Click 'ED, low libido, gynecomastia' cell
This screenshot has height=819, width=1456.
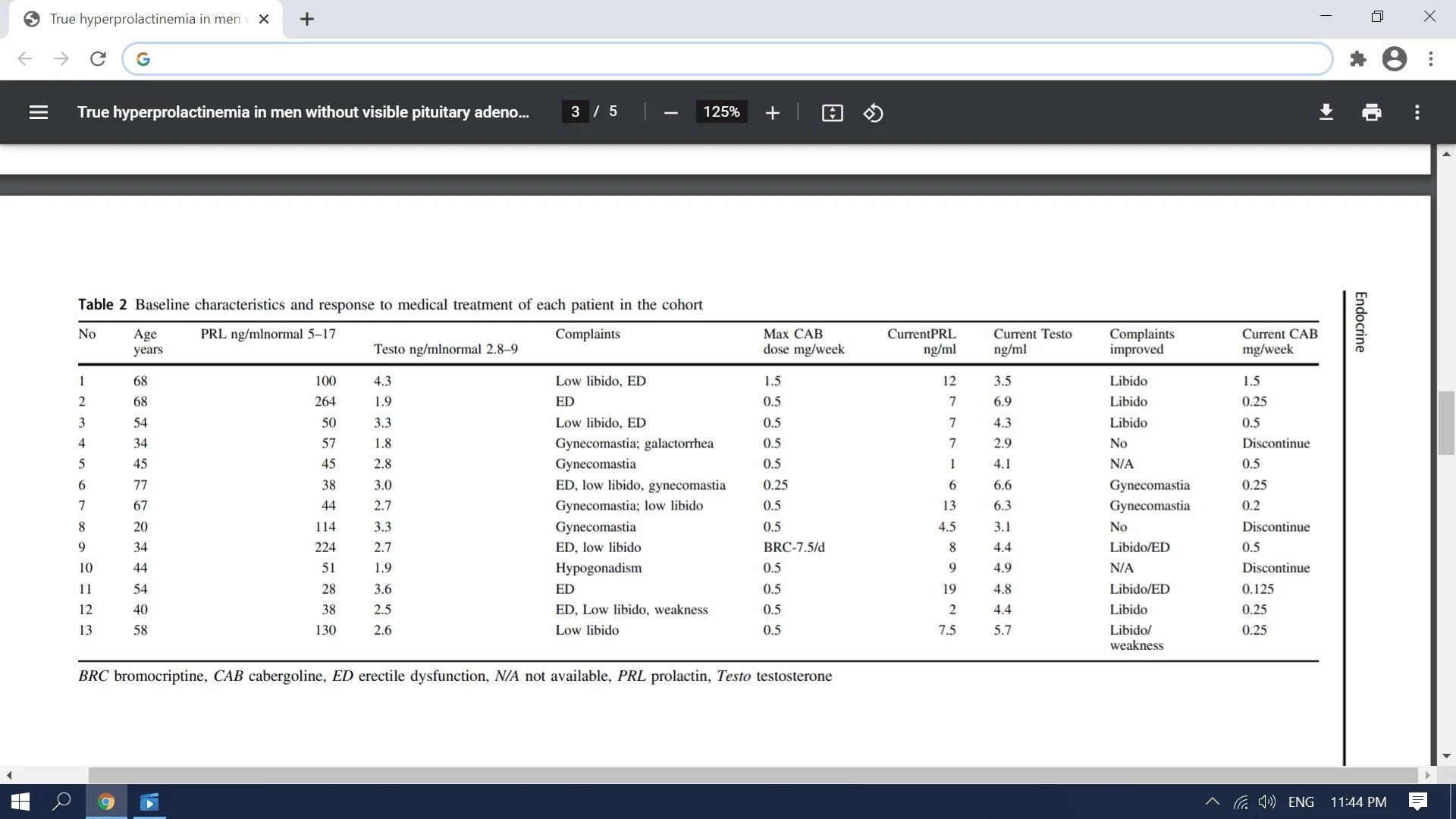pyautogui.click(x=640, y=485)
